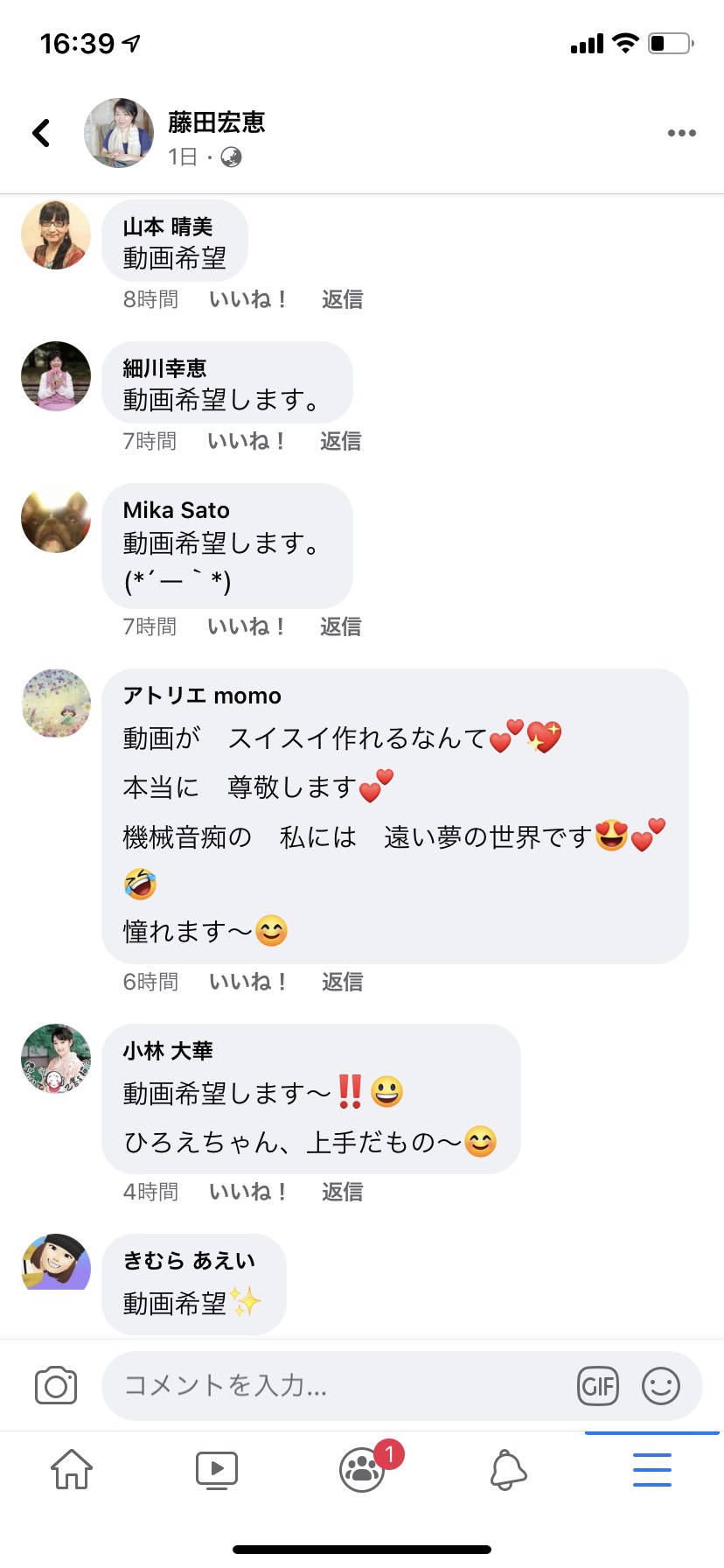Image resolution: width=724 pixels, height=1568 pixels.
Task: Tap the back arrow in header
Action: pos(41,133)
